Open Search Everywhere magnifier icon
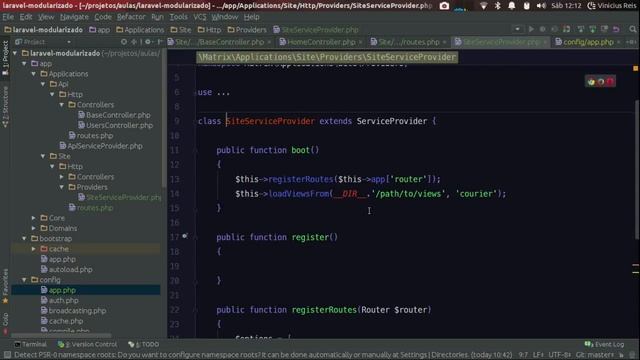 633,29
